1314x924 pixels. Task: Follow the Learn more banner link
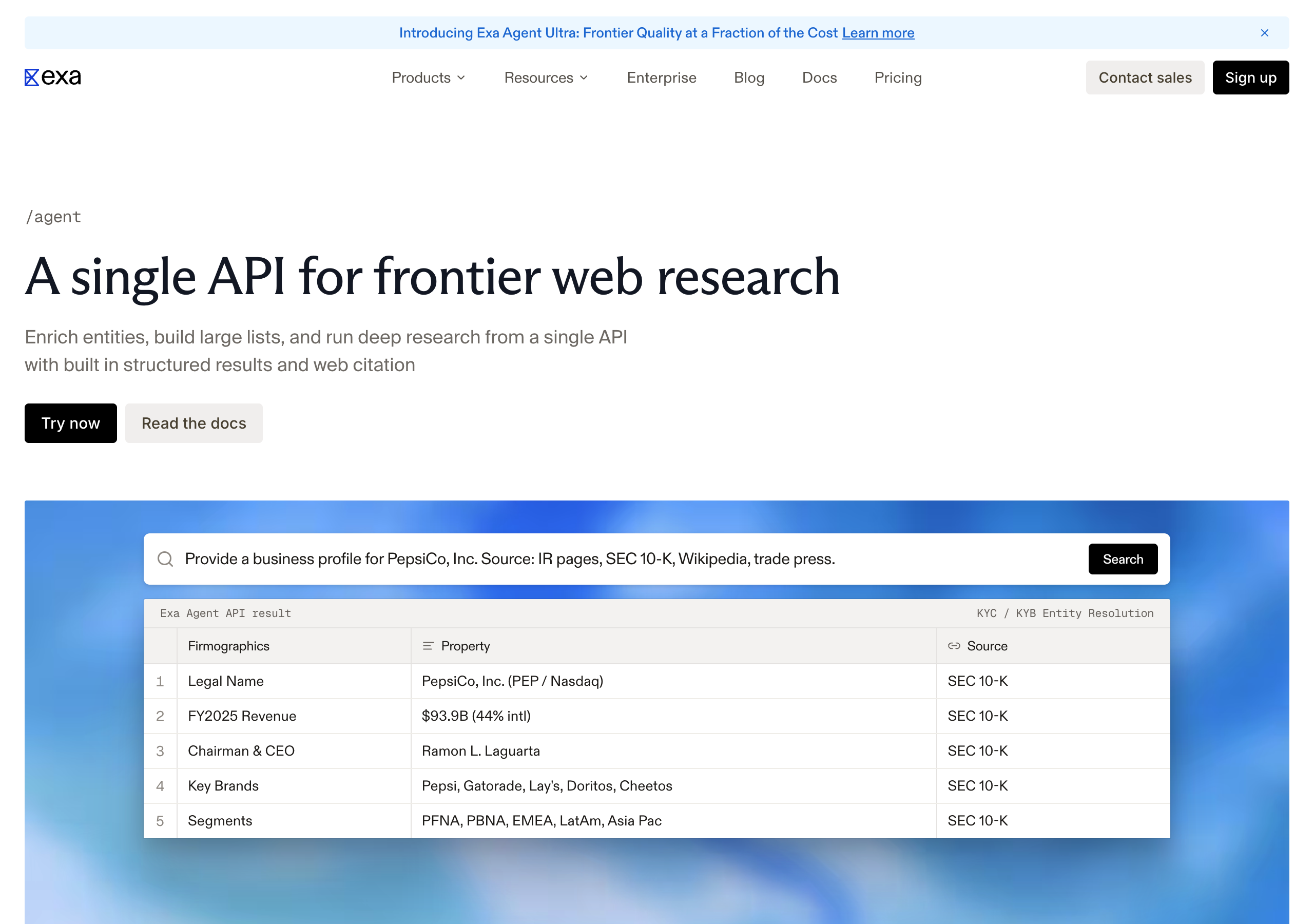(878, 33)
